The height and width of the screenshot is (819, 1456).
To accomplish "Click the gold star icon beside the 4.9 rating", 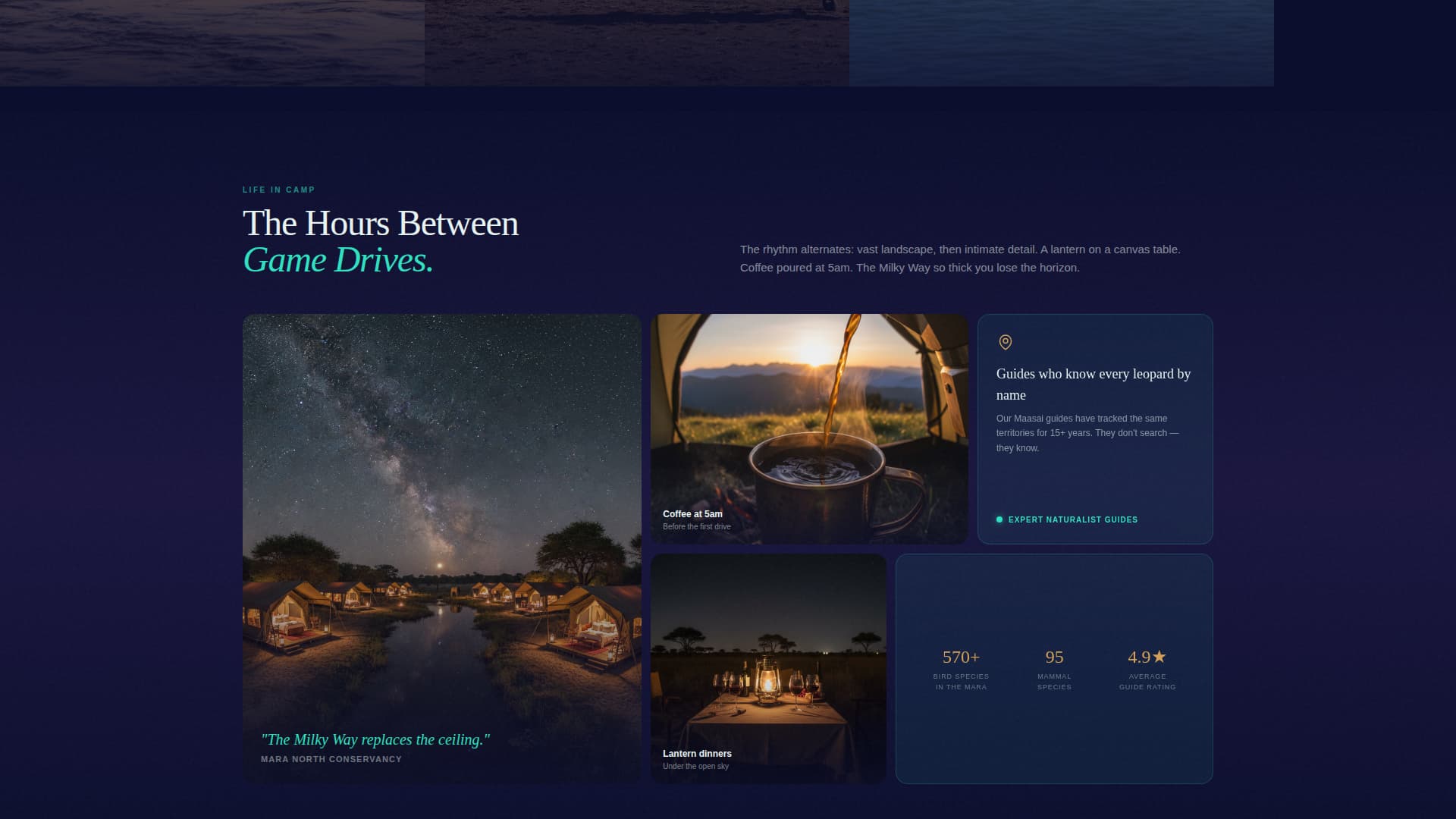I will pos(1159,657).
